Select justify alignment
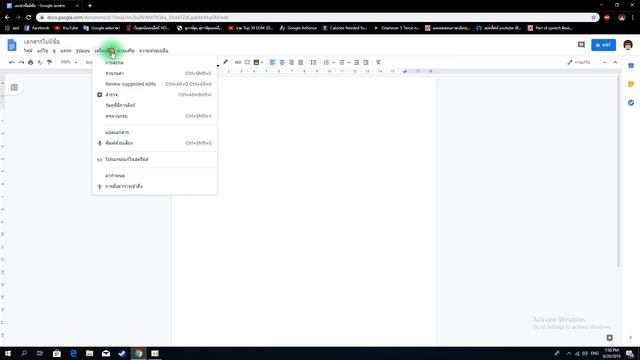The height and width of the screenshot is (360, 640). 301,62
